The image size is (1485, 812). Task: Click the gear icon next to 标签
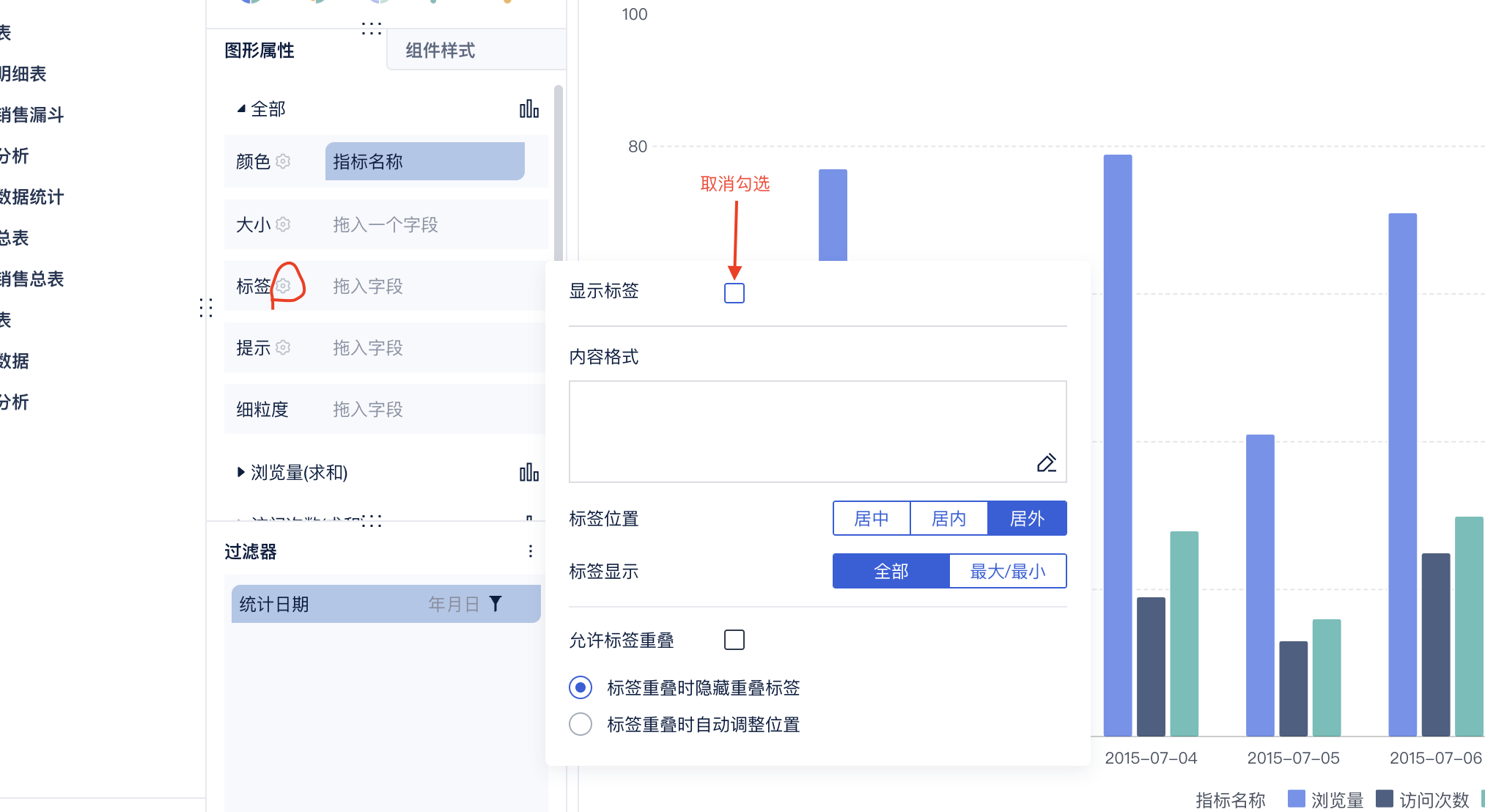(284, 286)
